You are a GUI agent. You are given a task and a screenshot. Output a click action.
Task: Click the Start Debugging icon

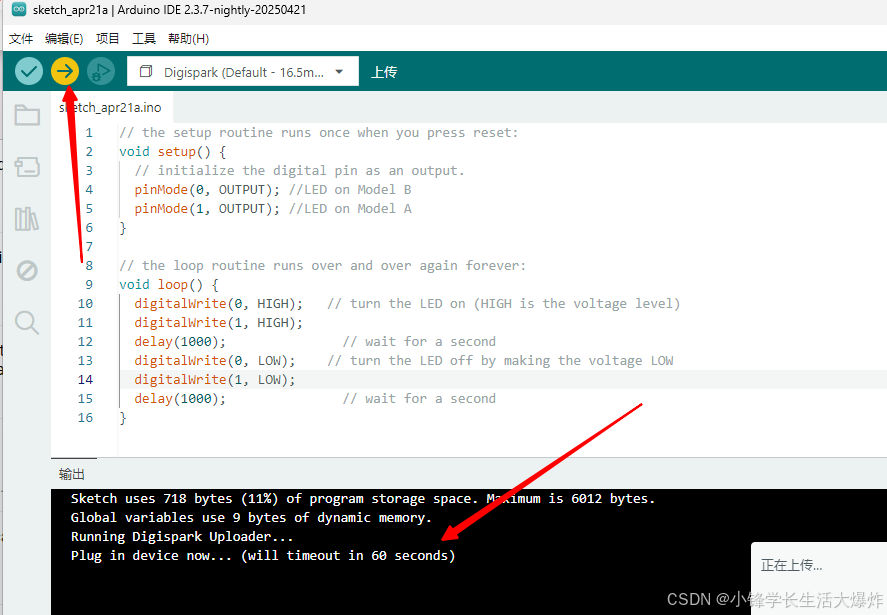coord(101,71)
